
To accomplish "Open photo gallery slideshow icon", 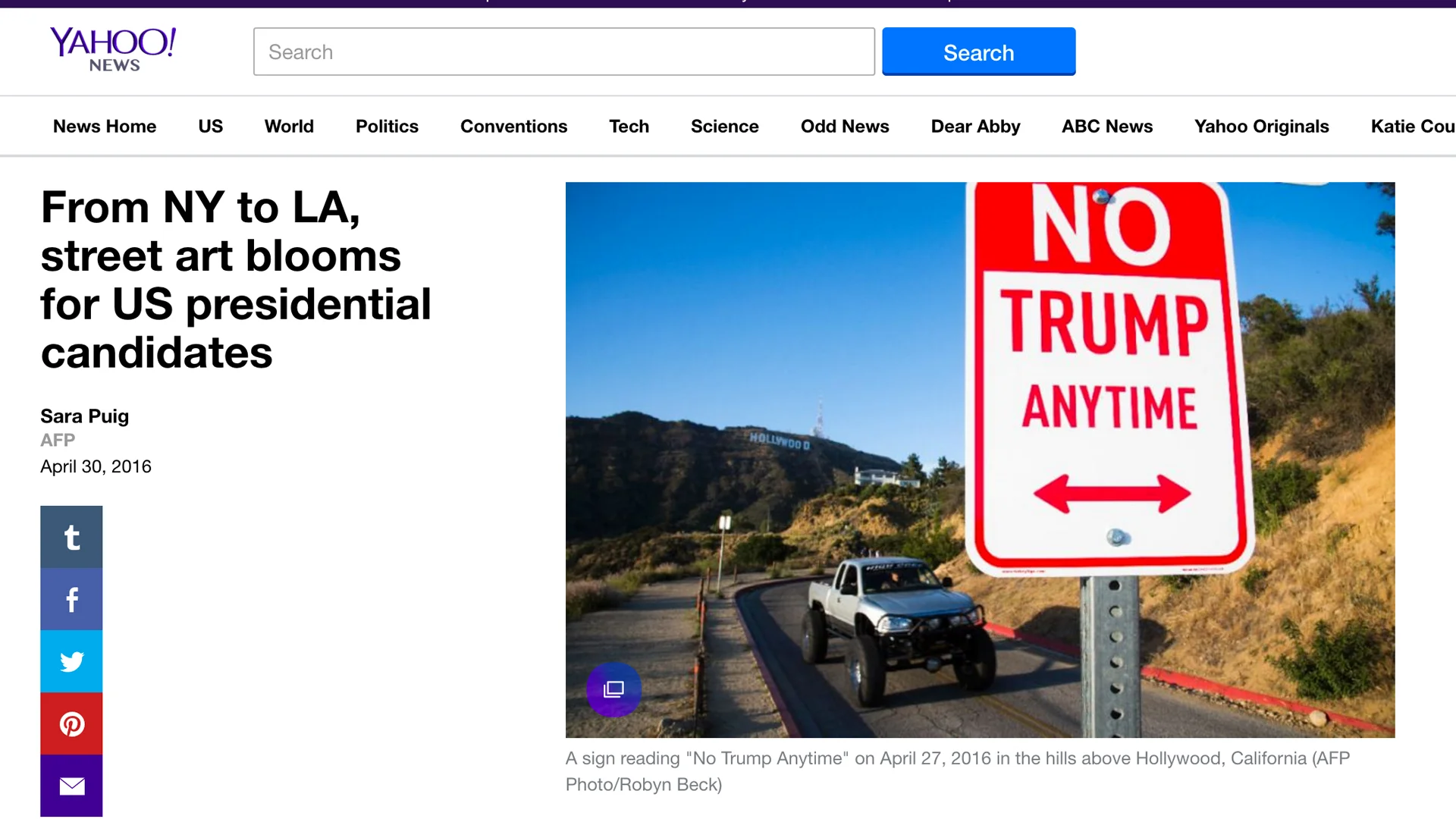I will tap(613, 689).
